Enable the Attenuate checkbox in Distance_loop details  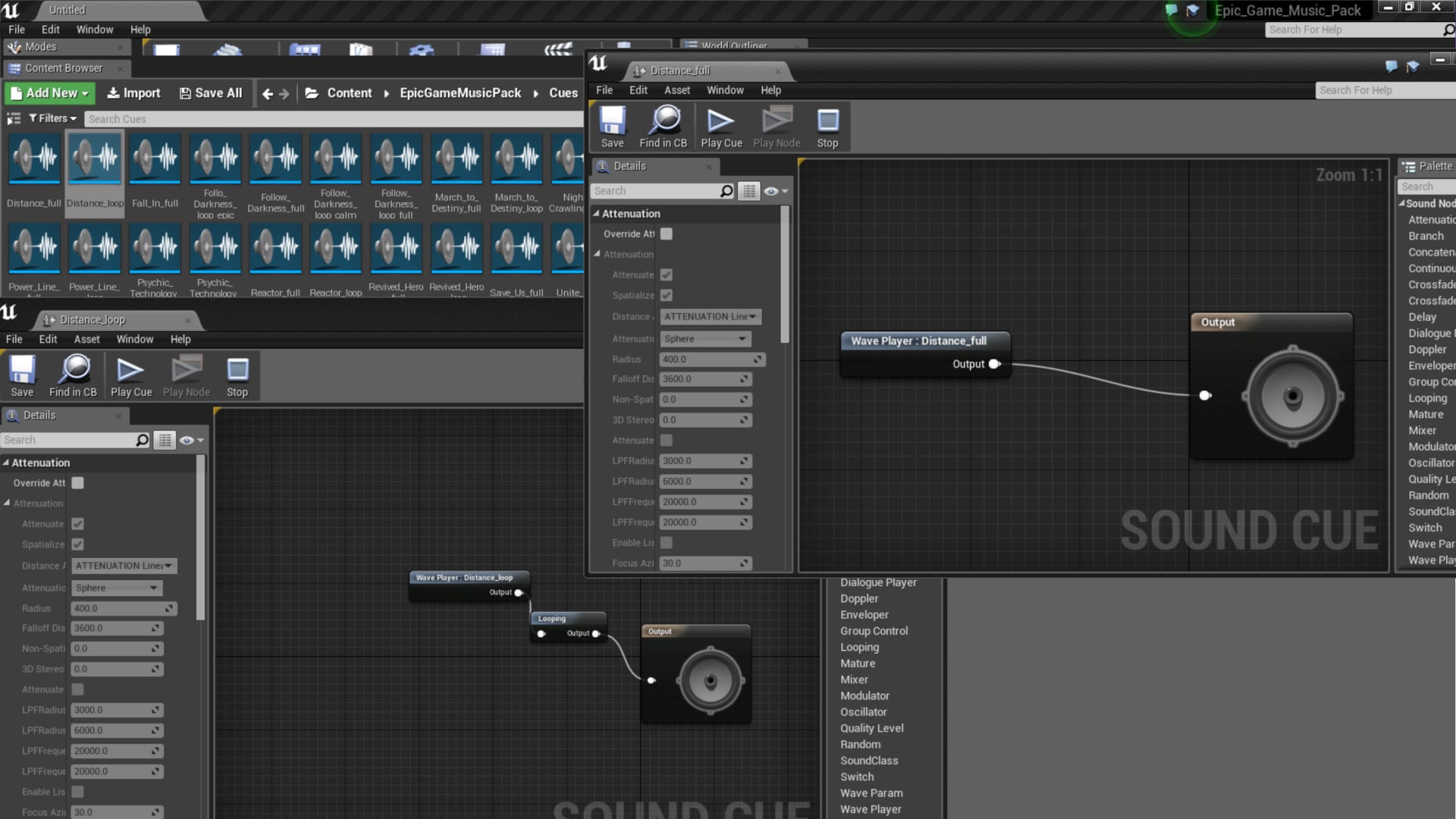[x=77, y=523]
